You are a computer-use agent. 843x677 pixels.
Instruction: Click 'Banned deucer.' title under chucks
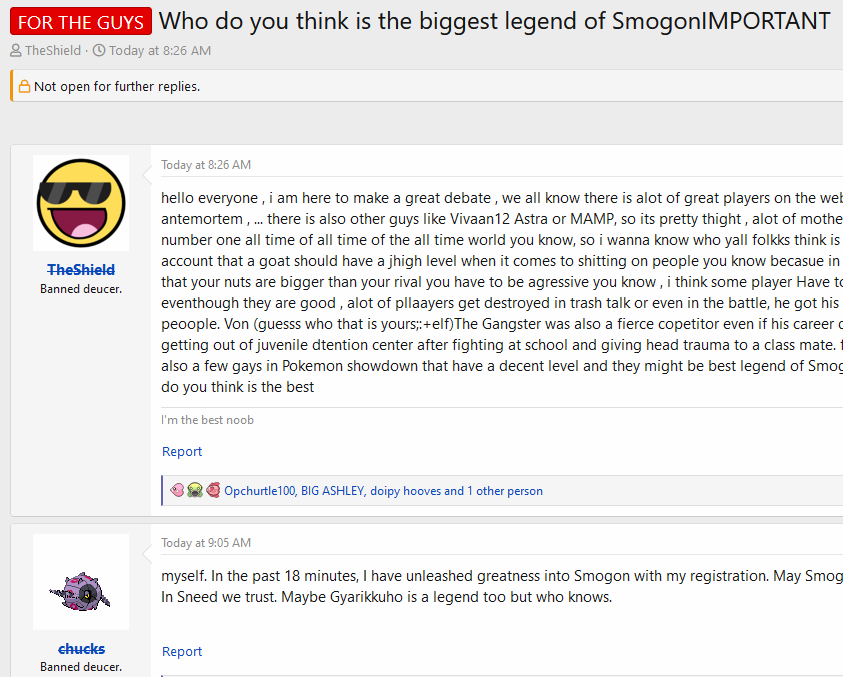pos(81,667)
